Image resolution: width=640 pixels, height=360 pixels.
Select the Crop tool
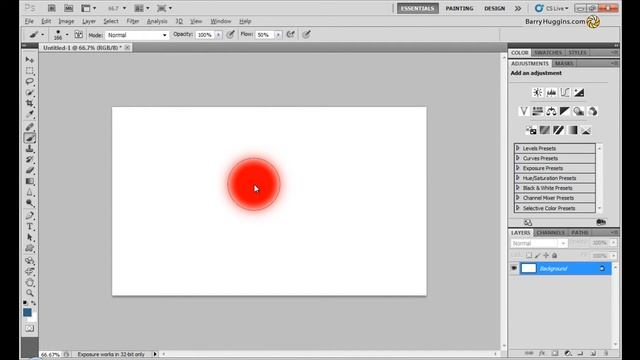(x=29, y=103)
